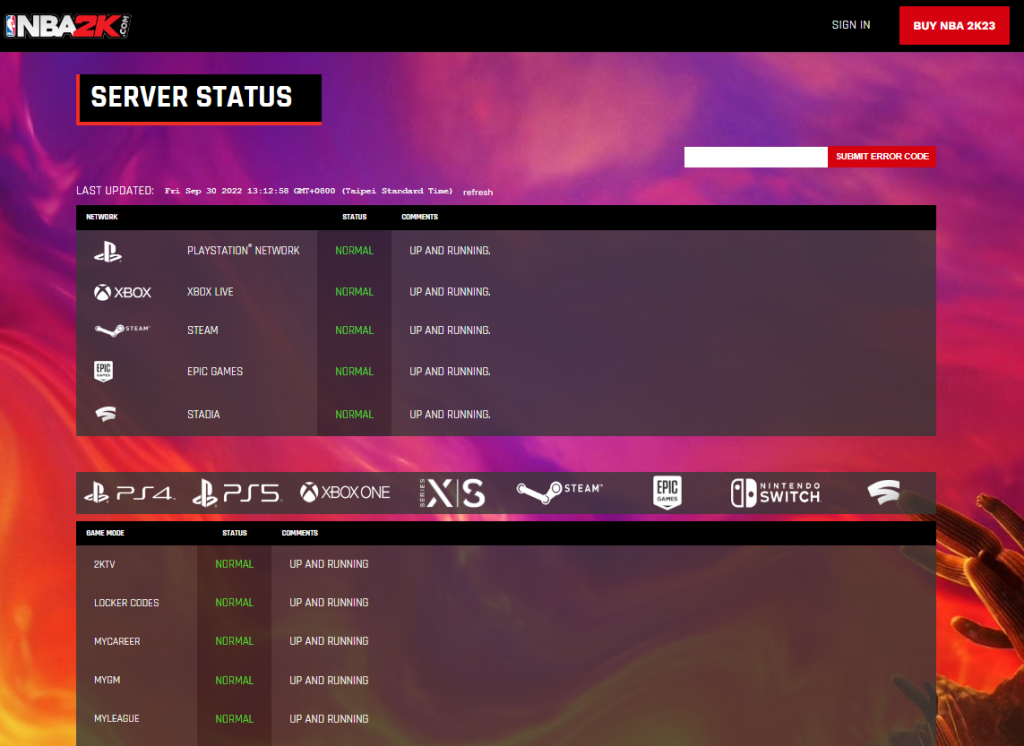Screen dimensions: 1024x746
Task: Open the Sign In link
Action: coord(851,25)
